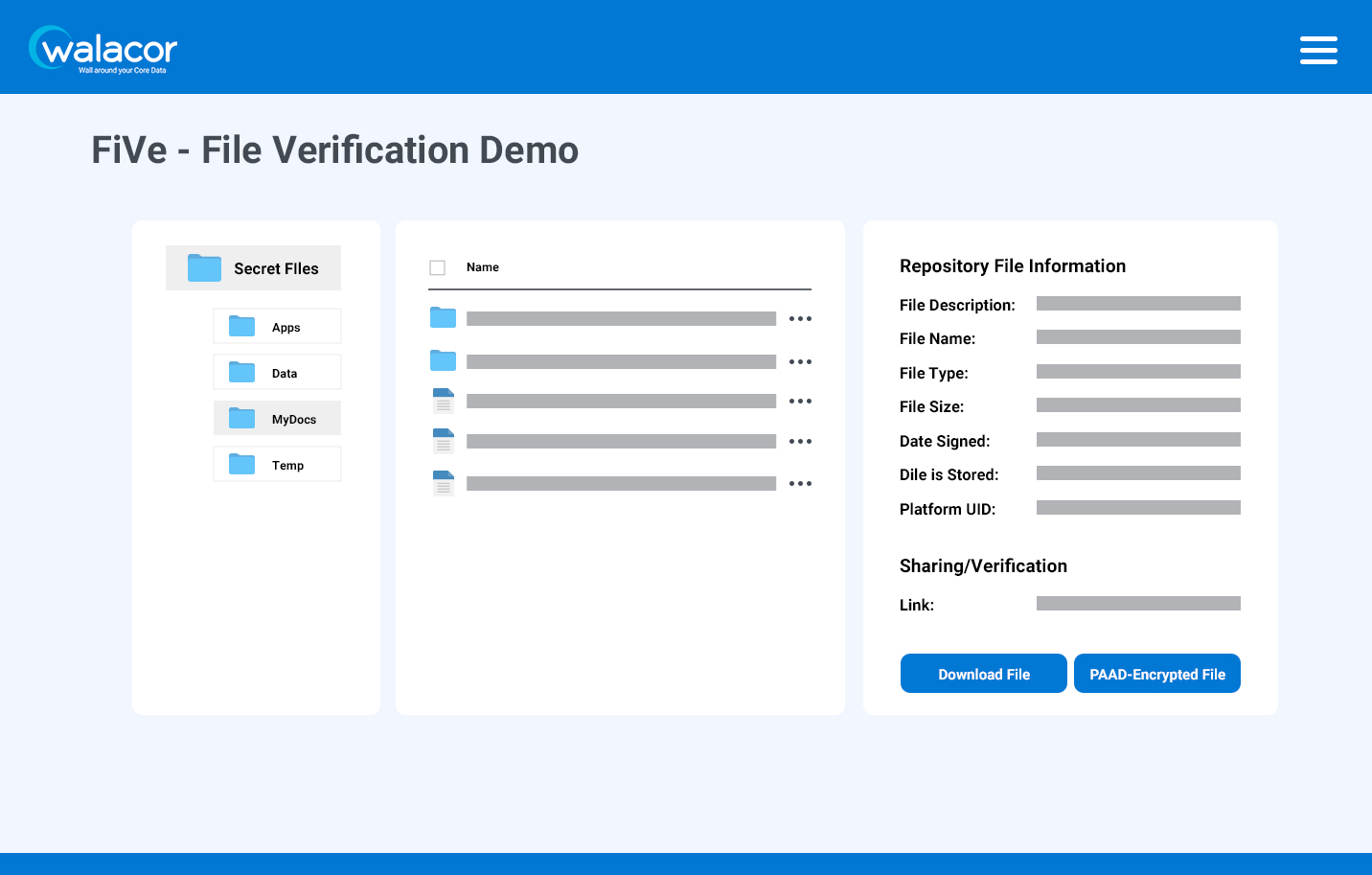
Task: Select the first folder row name
Action: coord(621,319)
